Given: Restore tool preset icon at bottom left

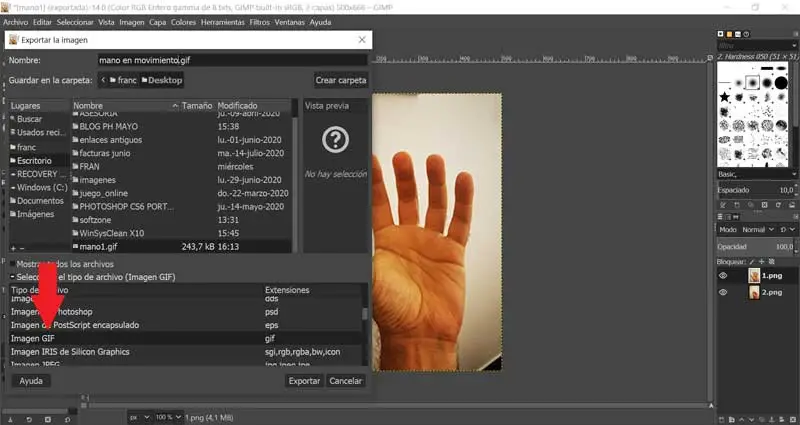Looking at the screenshot, I should tap(29, 419).
